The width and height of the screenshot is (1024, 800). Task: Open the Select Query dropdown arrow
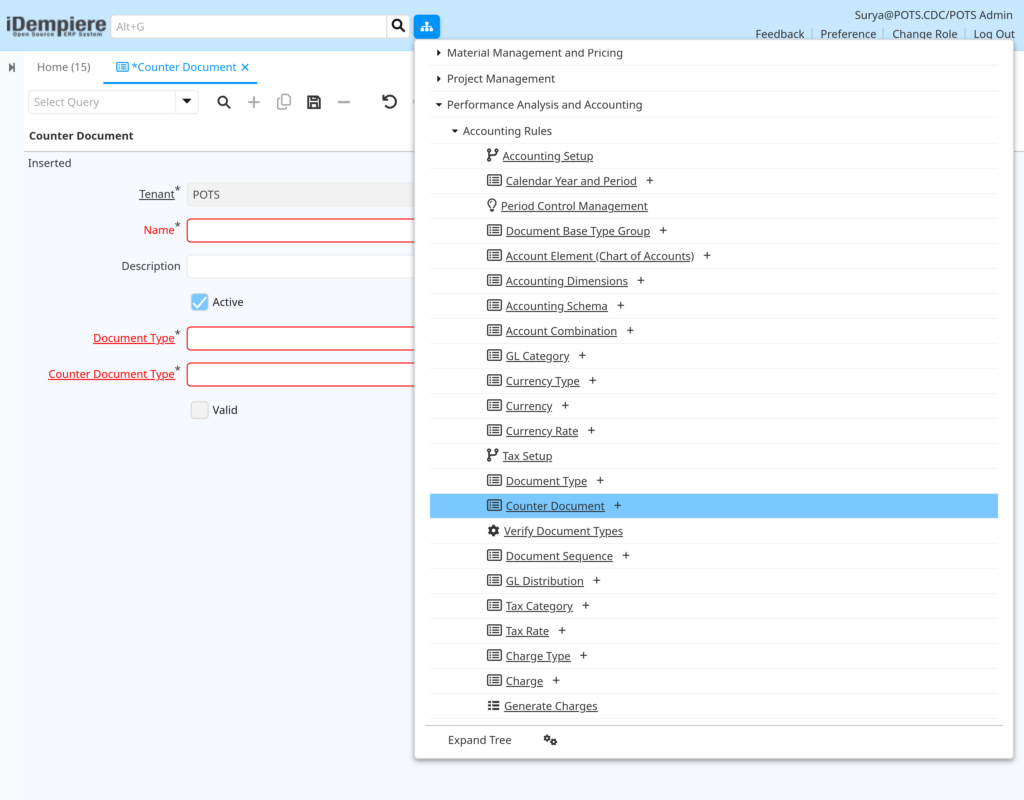pos(187,102)
